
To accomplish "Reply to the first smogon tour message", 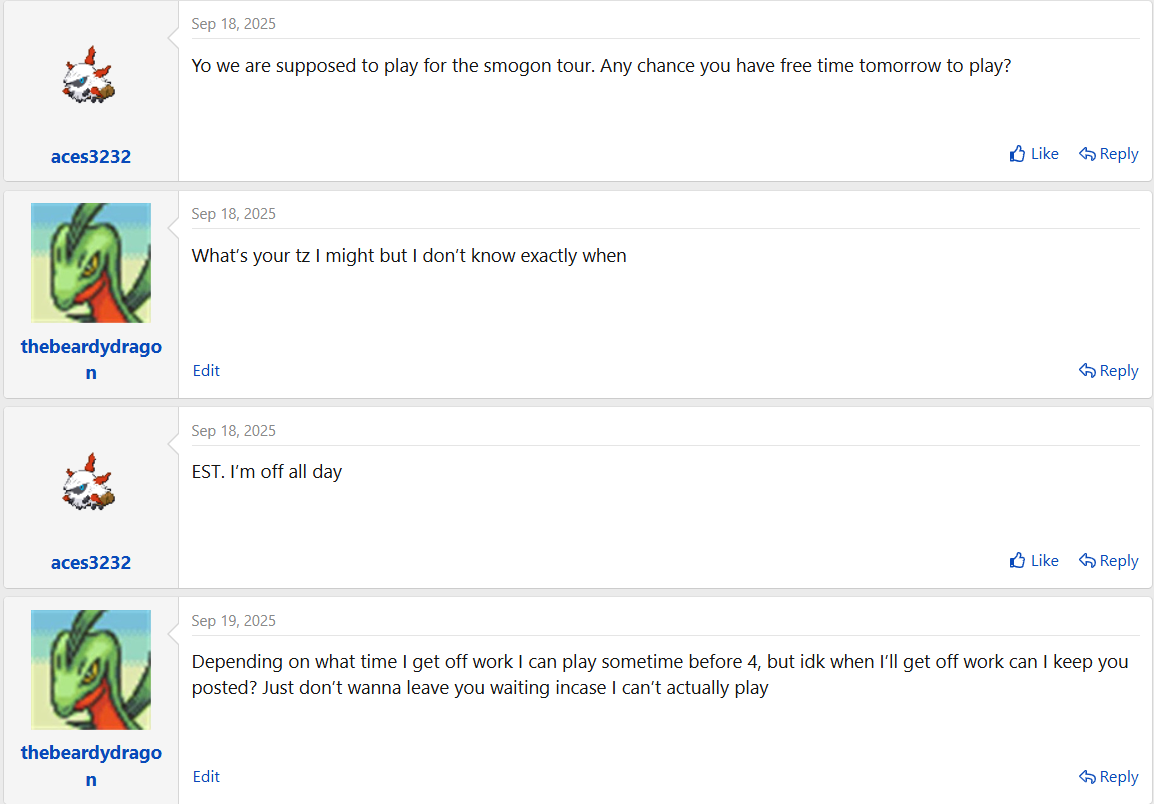I will point(1108,154).
